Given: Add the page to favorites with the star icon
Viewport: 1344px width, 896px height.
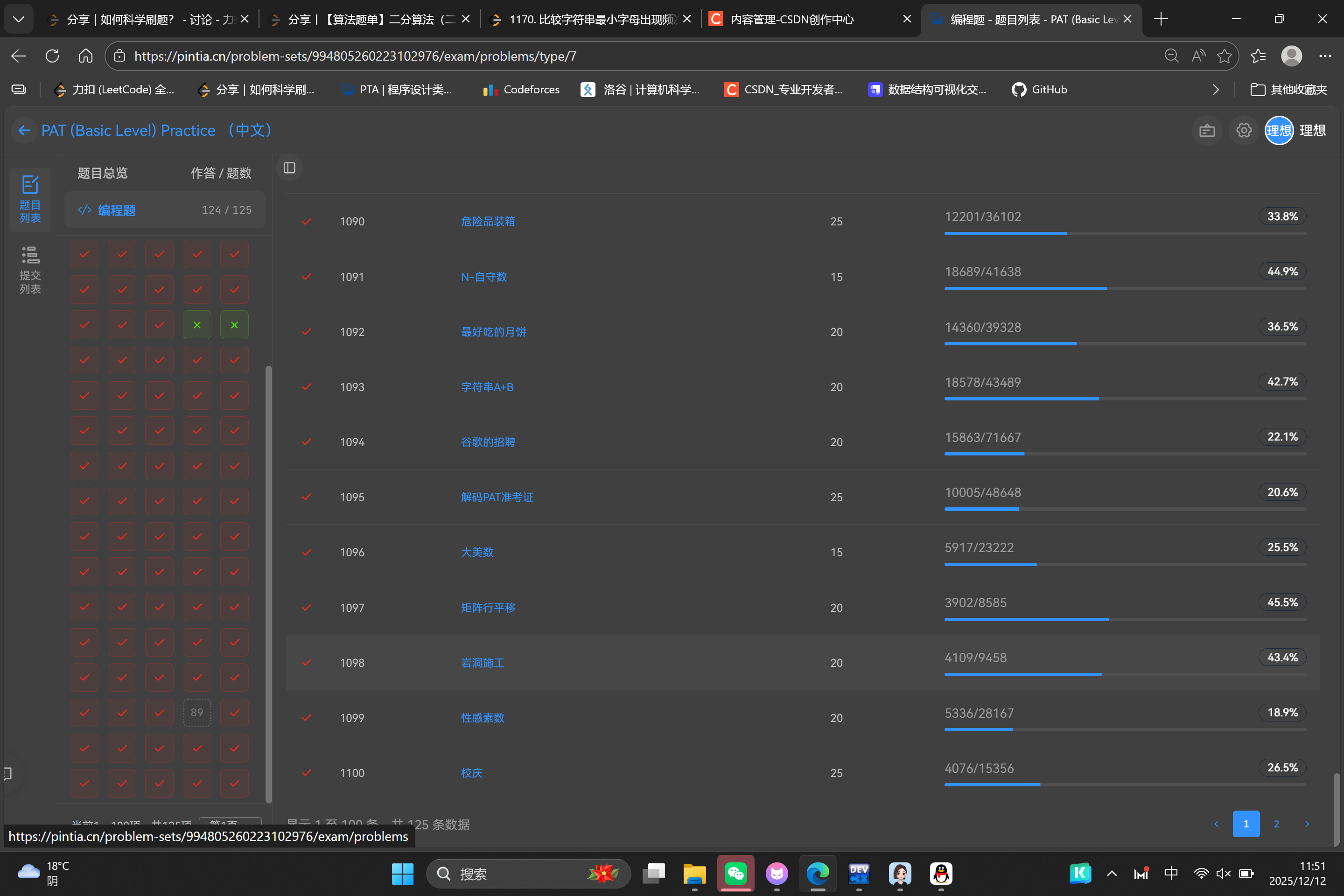Looking at the screenshot, I should 1224,56.
